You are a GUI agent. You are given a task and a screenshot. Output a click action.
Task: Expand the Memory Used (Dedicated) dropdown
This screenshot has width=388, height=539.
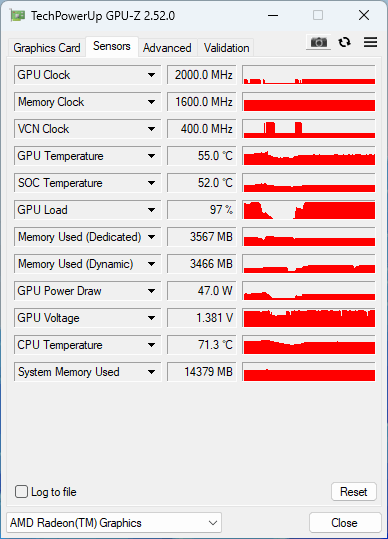[x=151, y=237]
